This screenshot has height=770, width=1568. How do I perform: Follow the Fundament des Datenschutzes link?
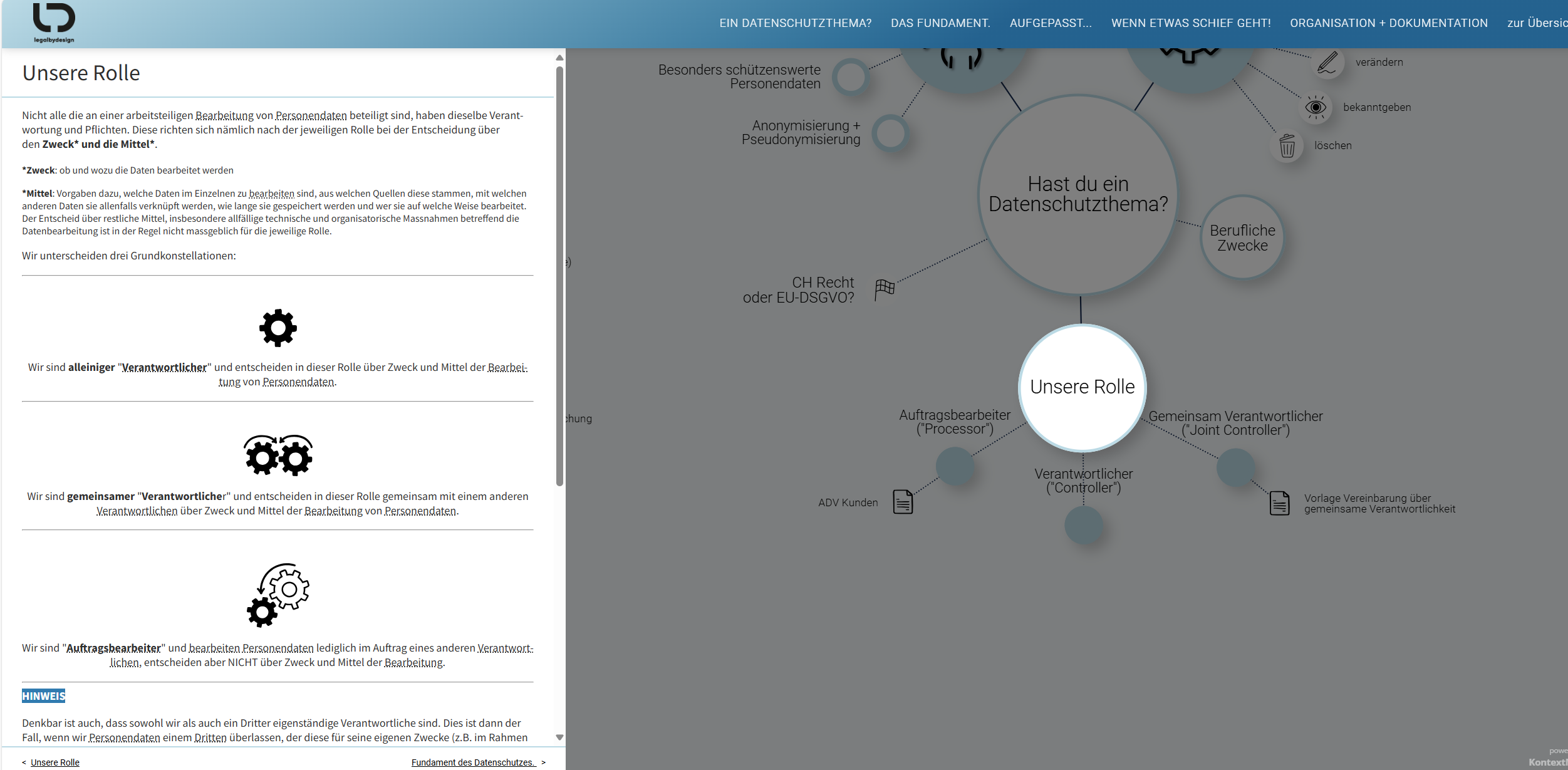[x=472, y=762]
